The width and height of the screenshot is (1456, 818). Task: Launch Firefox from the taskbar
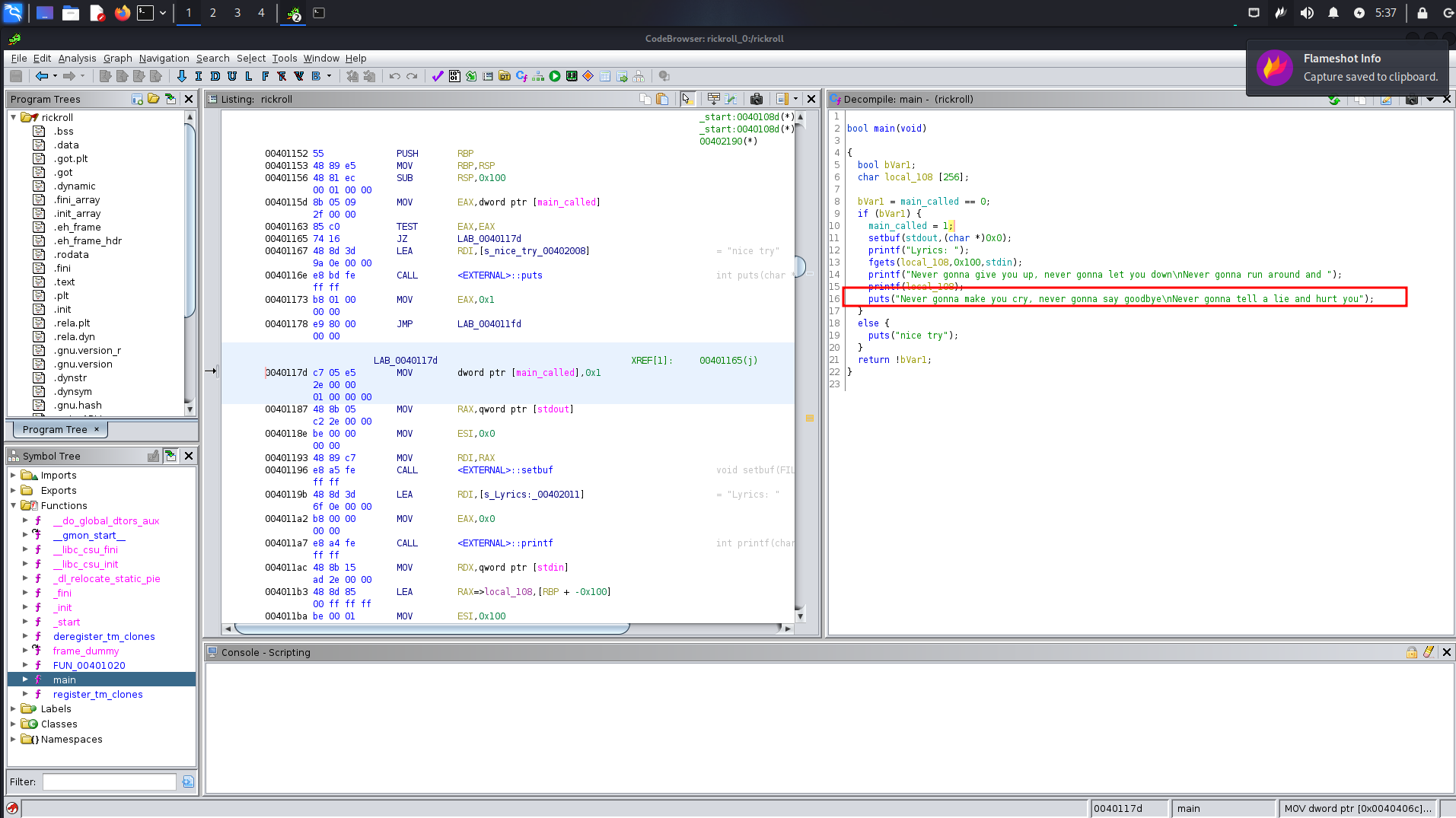point(122,13)
